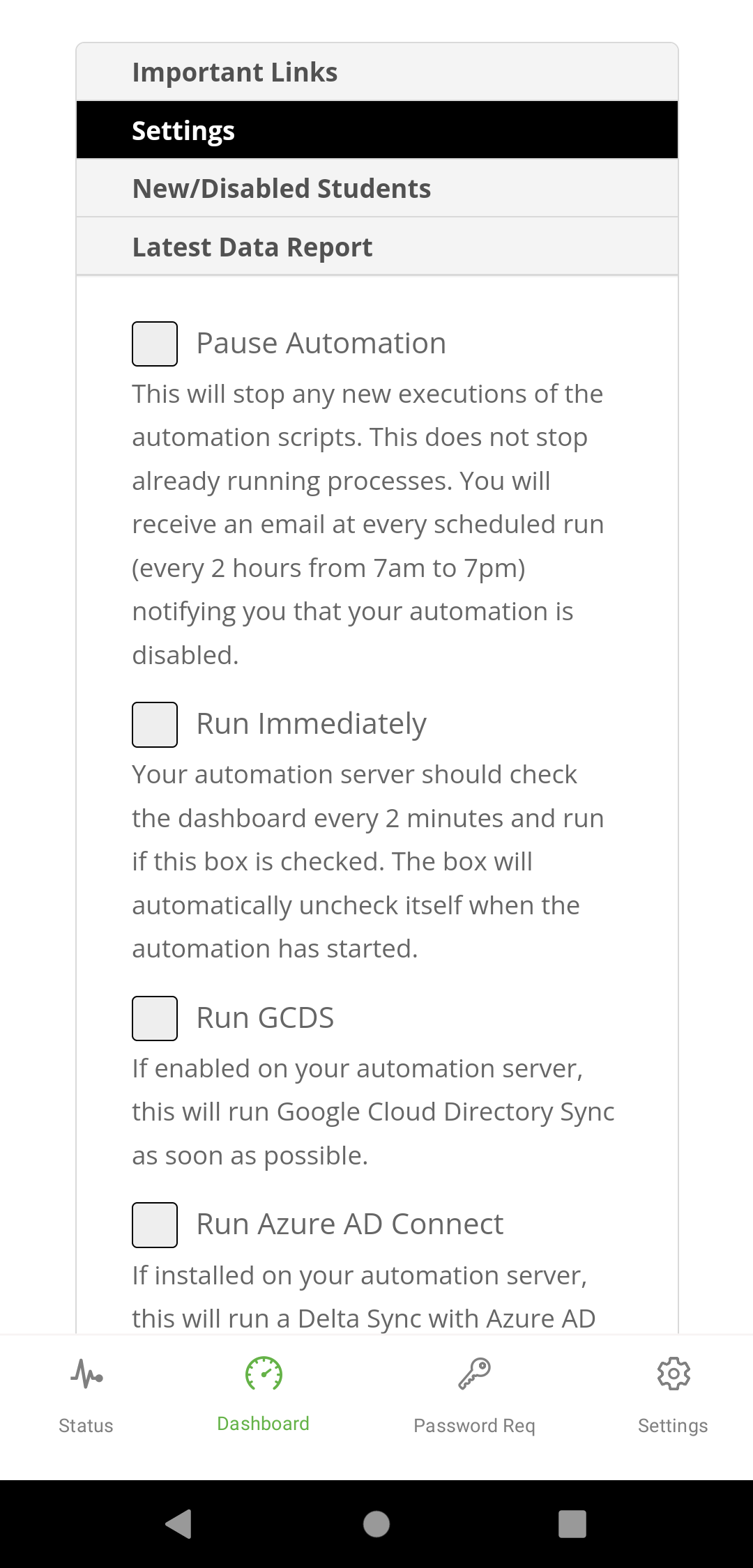Viewport: 753px width, 1568px height.
Task: Tap the Pause Automation label text
Action: click(321, 344)
